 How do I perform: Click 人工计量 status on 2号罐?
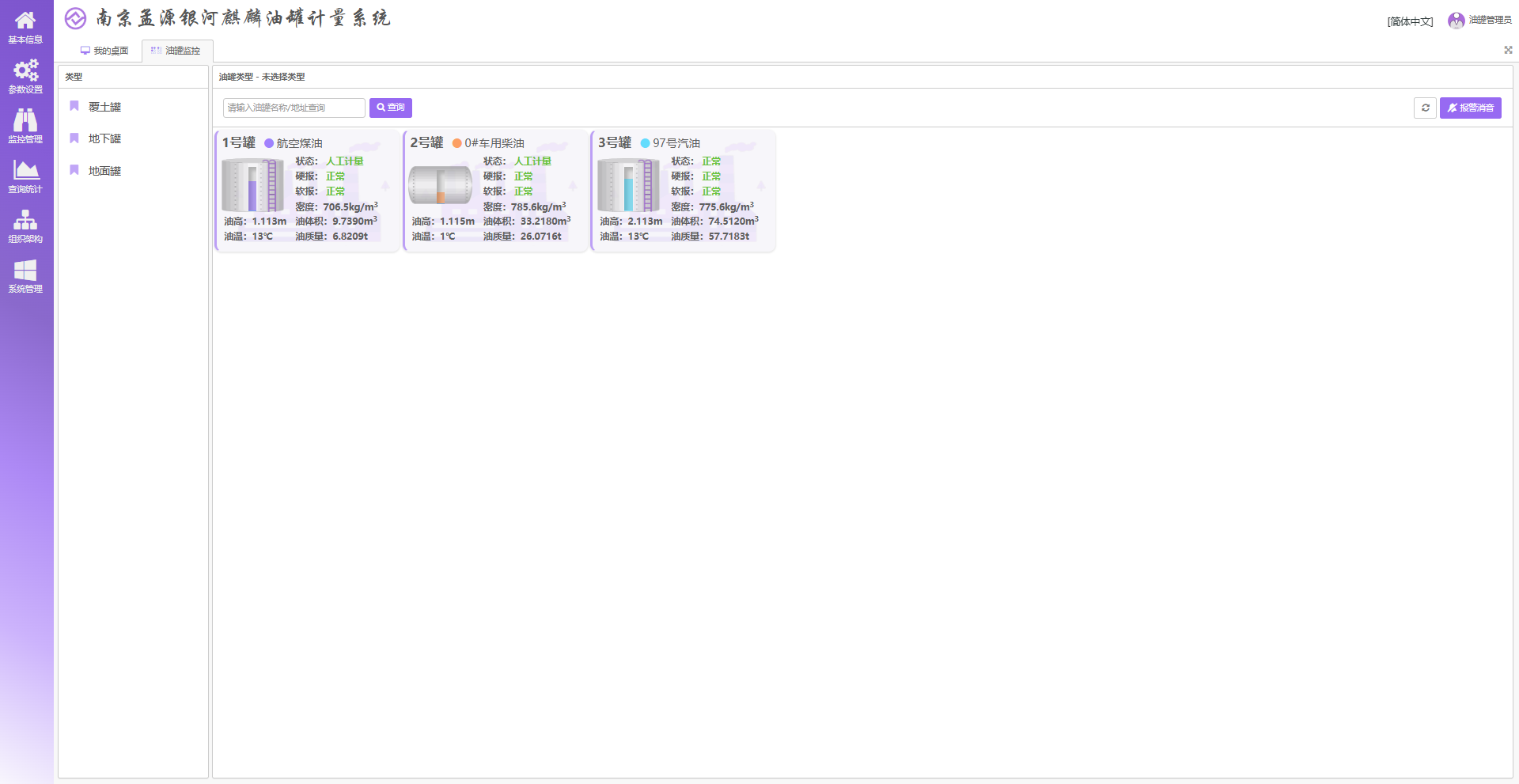pos(532,161)
